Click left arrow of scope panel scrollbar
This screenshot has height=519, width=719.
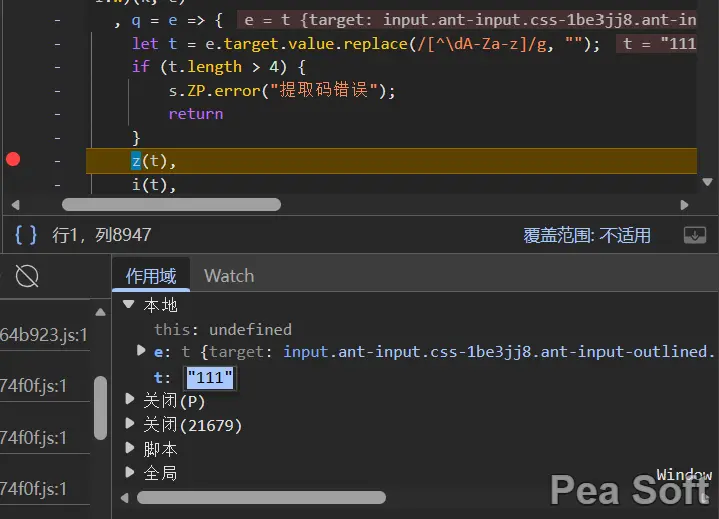124,498
